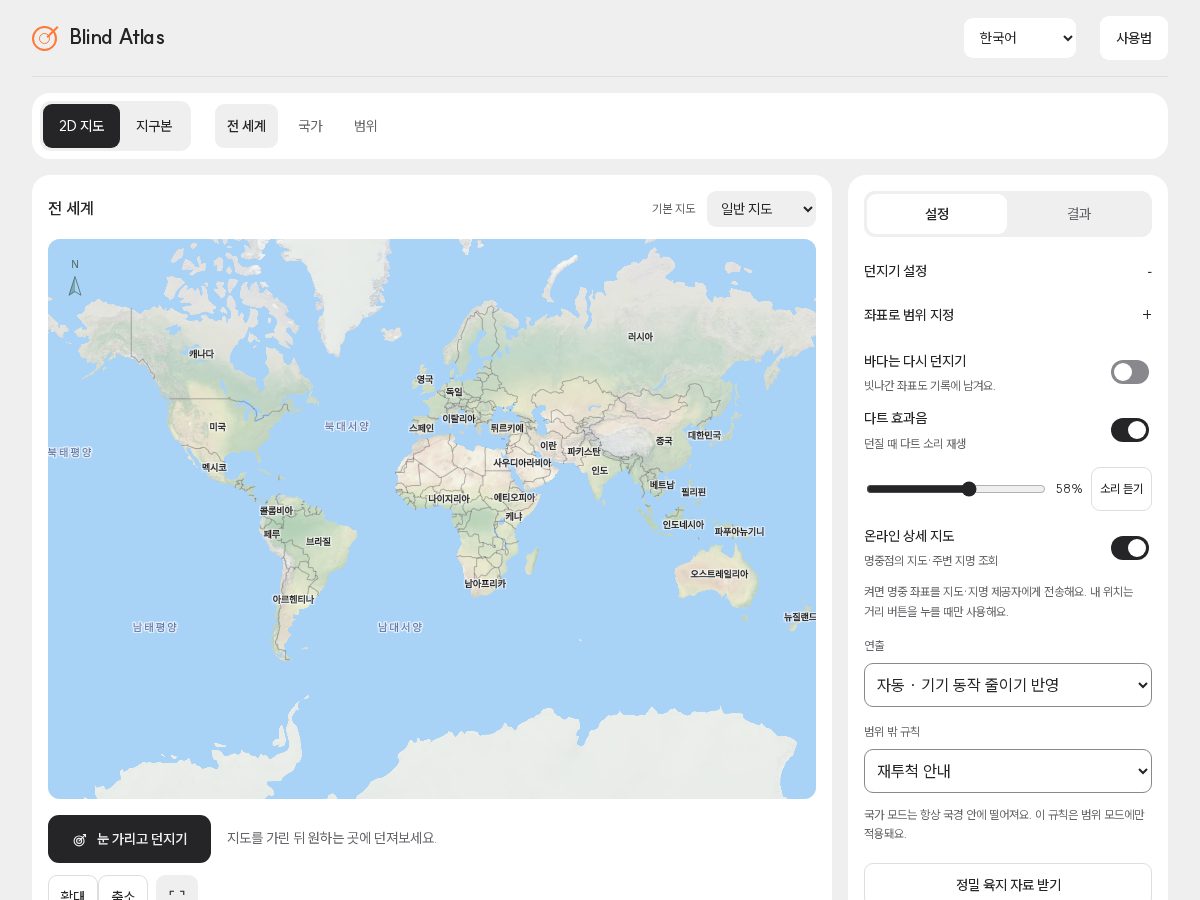Select the 전 세계 mode tab
This screenshot has height=900, width=1200.
coord(246,126)
